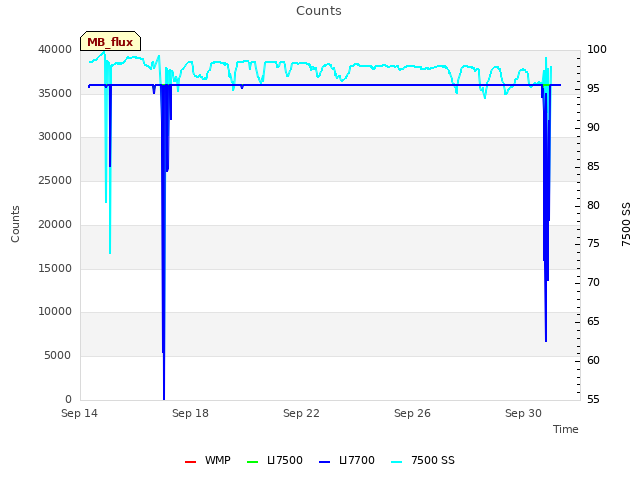Click the 15000 y-axis value

55,269
